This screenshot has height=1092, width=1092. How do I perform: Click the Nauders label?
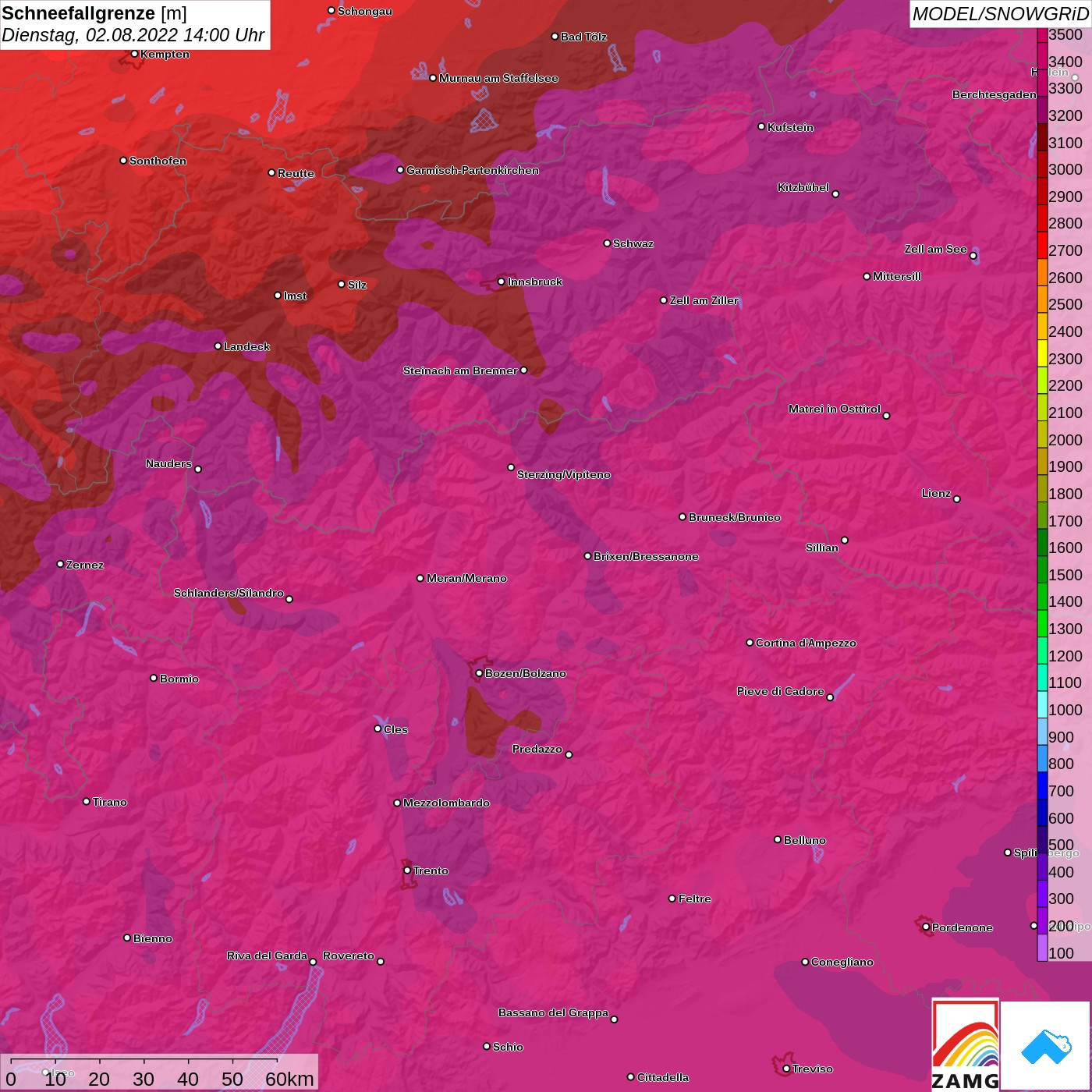(168, 463)
